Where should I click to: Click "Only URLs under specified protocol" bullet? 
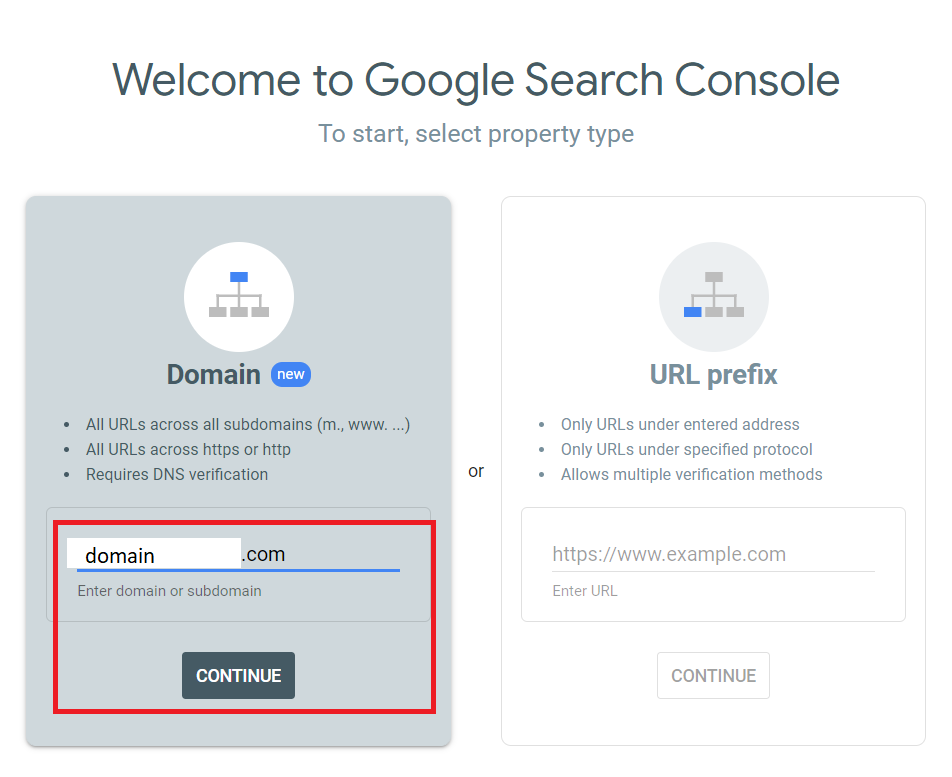687,449
